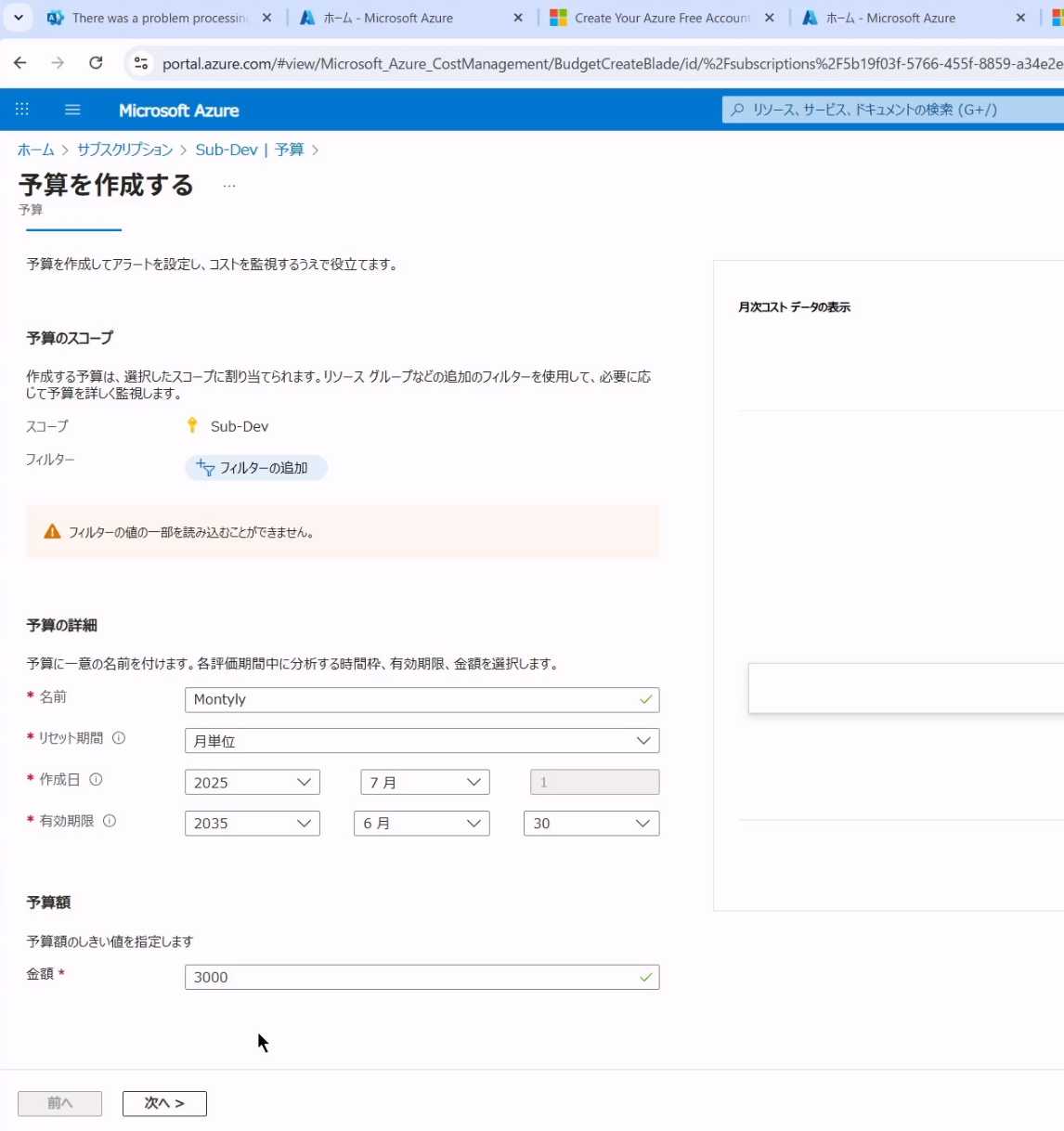The image size is (1064, 1131).
Task: Click the site info icon in address bar
Action: tap(141, 63)
